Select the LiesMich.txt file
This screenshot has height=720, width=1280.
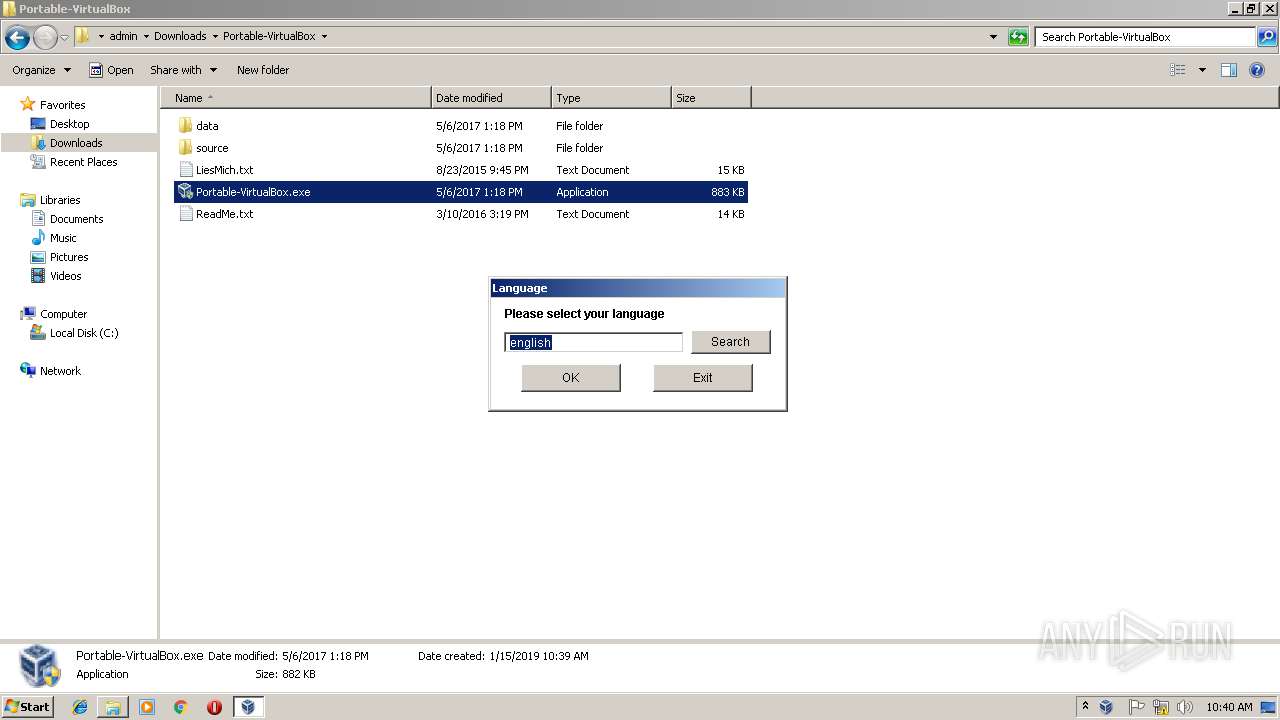461,170
